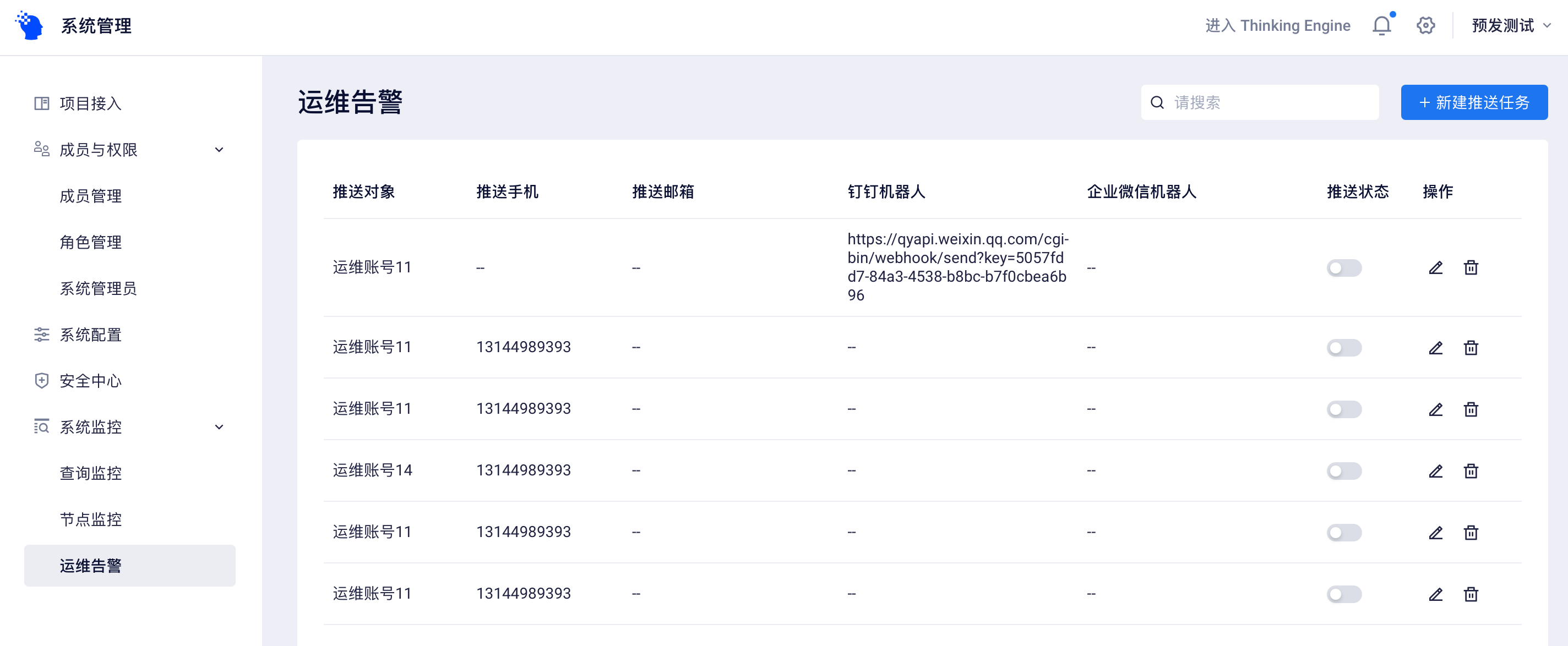The image size is (1568, 646).
Task: Toggle push status for webhook URL row
Action: 1344,267
